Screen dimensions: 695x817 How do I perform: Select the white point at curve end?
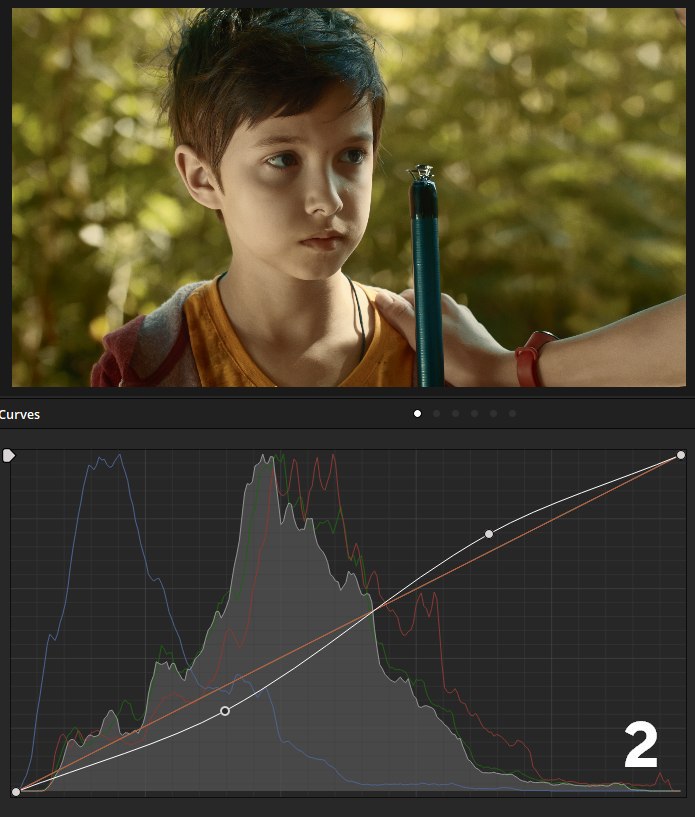[x=681, y=455]
